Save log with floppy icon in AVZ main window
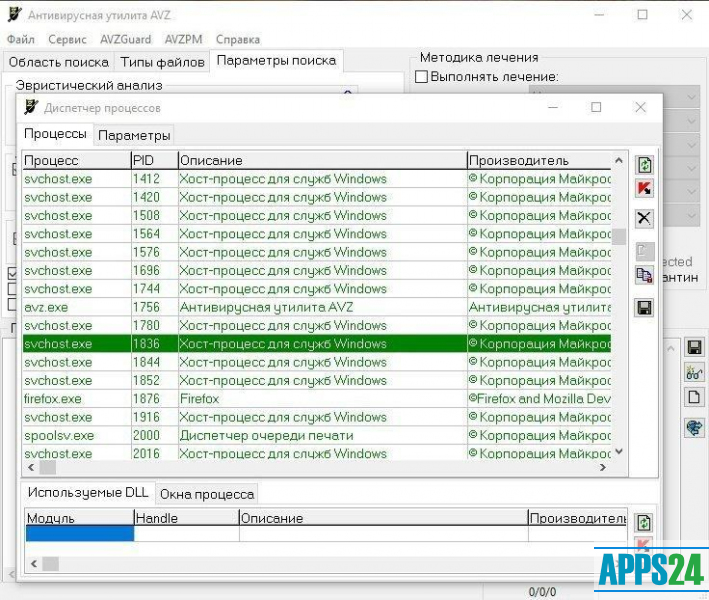The width and height of the screenshot is (709, 600). click(x=695, y=347)
